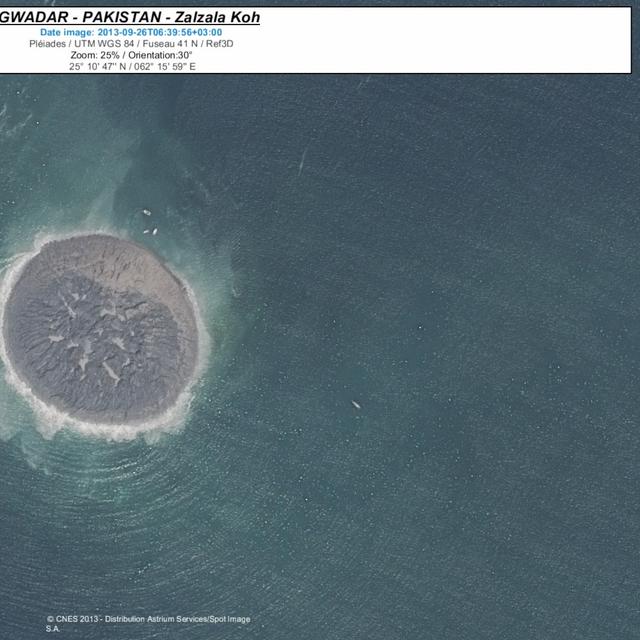Click the lone boat southeast of island

tap(355, 404)
